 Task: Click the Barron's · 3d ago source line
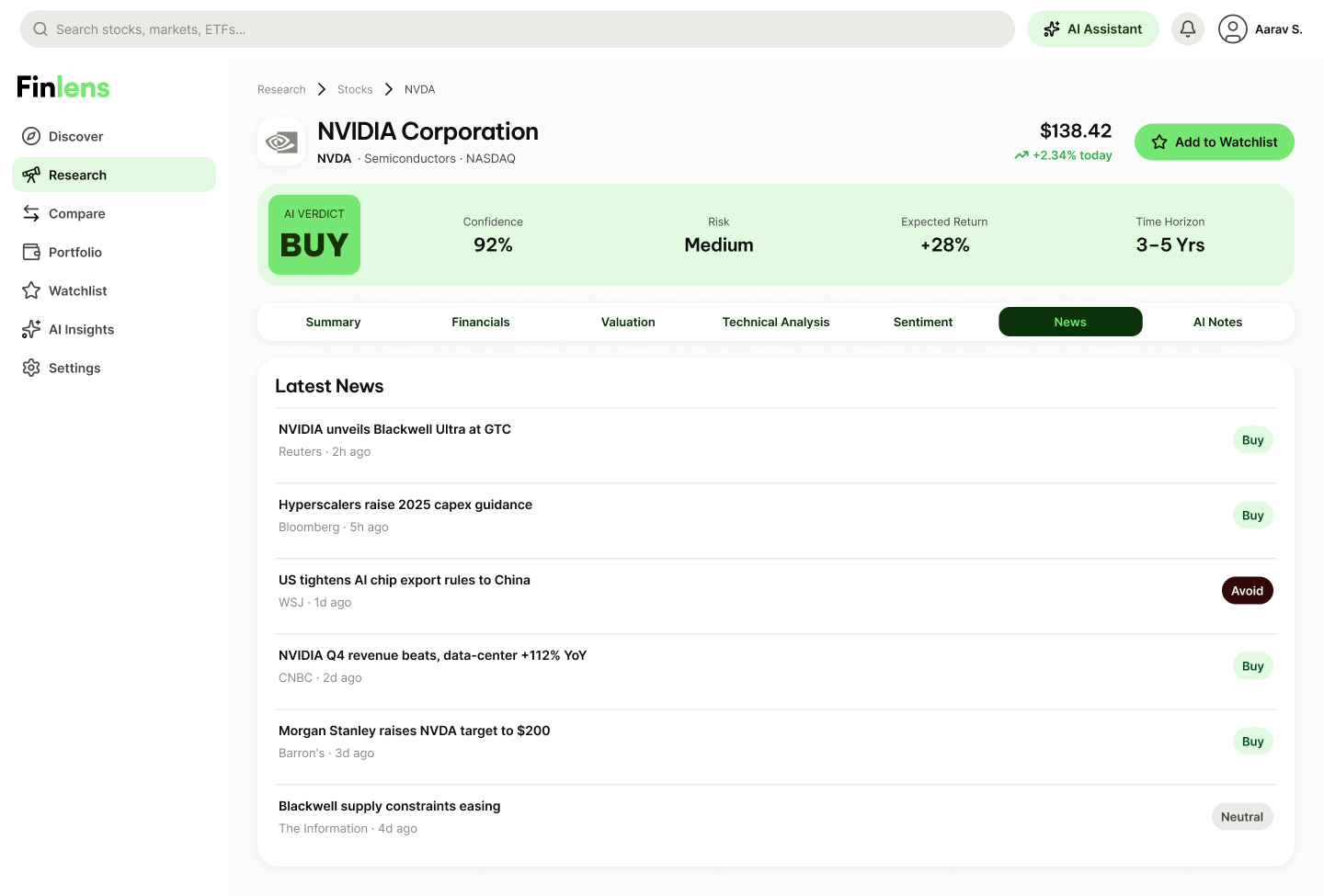pyautogui.click(x=326, y=753)
